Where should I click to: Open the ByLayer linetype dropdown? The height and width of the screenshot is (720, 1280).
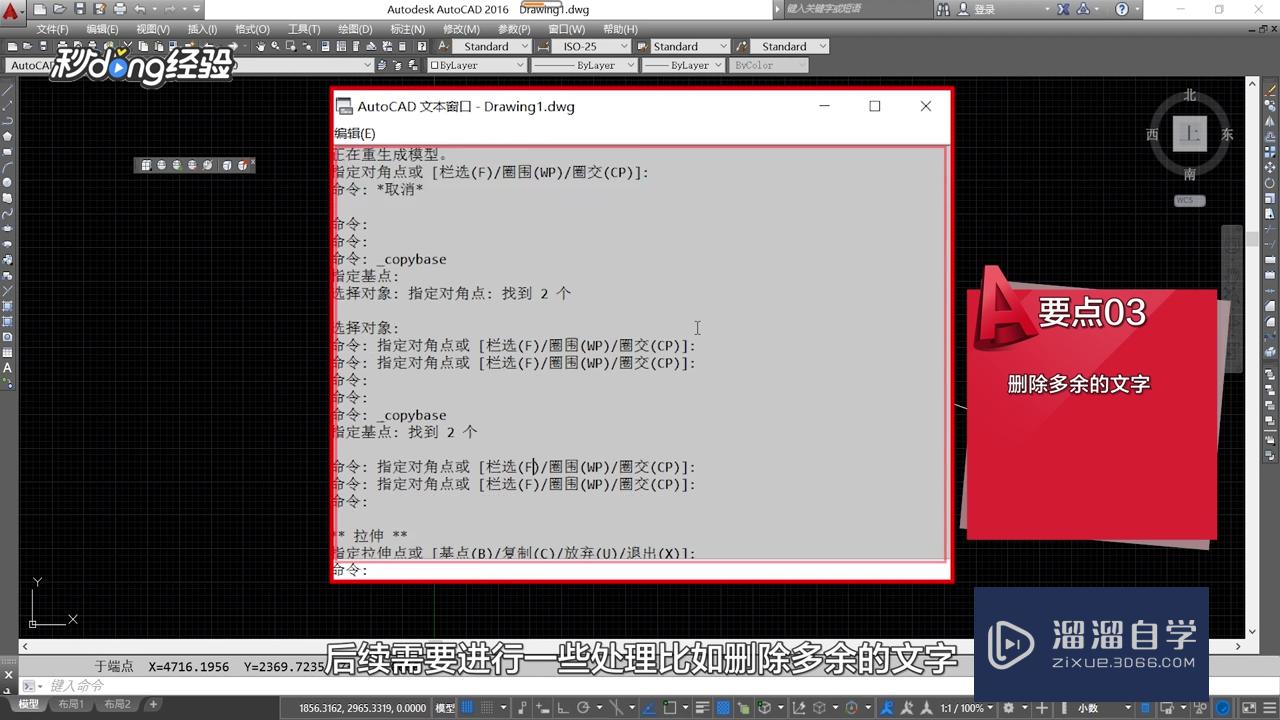[584, 65]
